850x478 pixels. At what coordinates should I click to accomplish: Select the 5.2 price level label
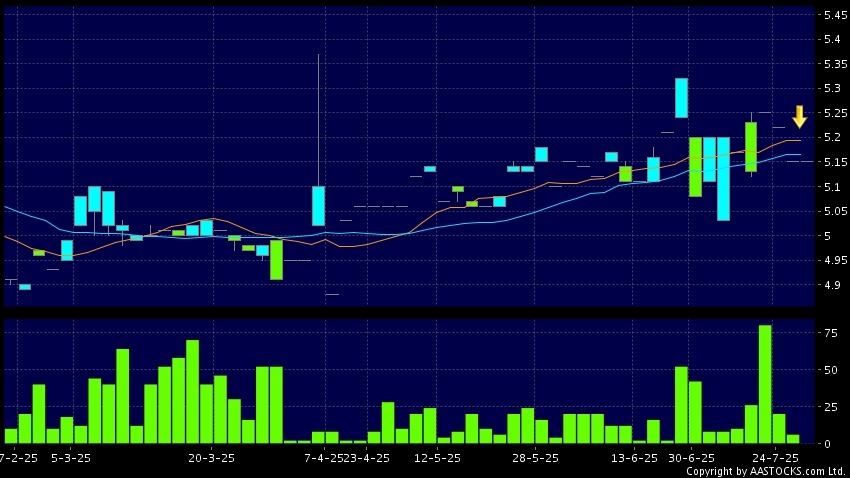[x=832, y=138]
